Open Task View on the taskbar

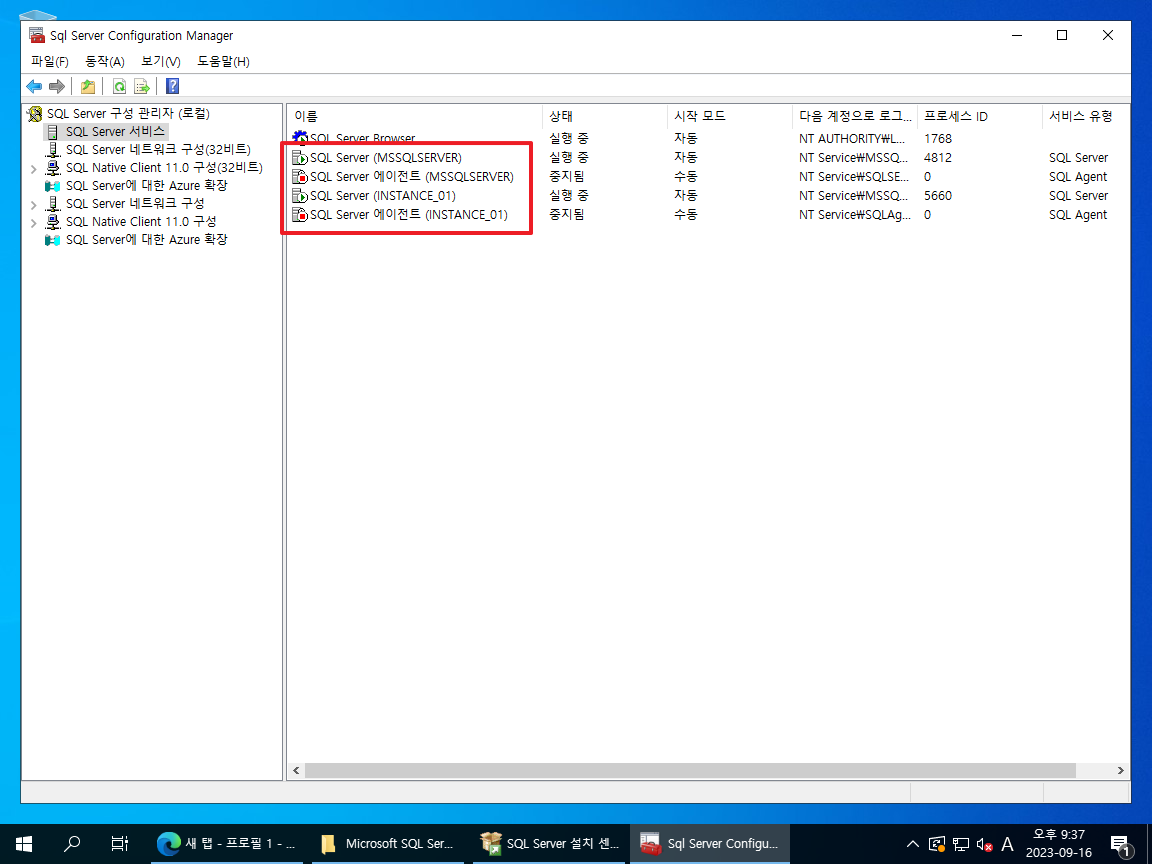click(x=119, y=843)
